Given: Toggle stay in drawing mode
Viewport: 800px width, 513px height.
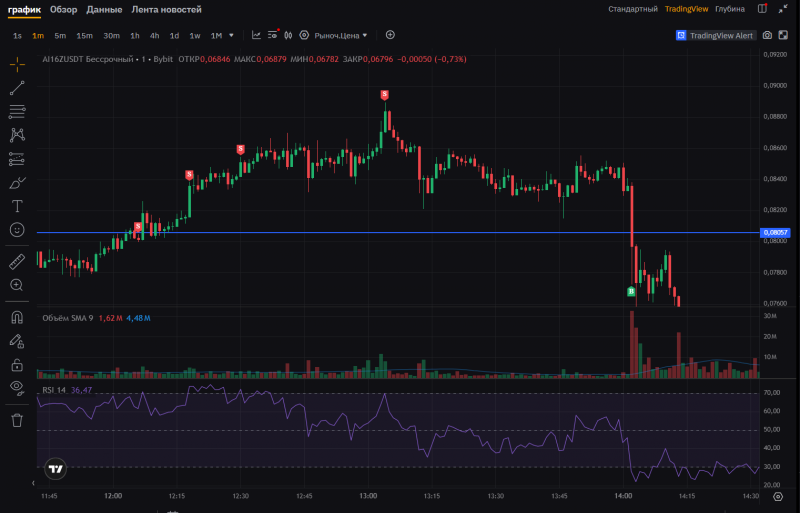Looking at the screenshot, I should (x=17, y=341).
